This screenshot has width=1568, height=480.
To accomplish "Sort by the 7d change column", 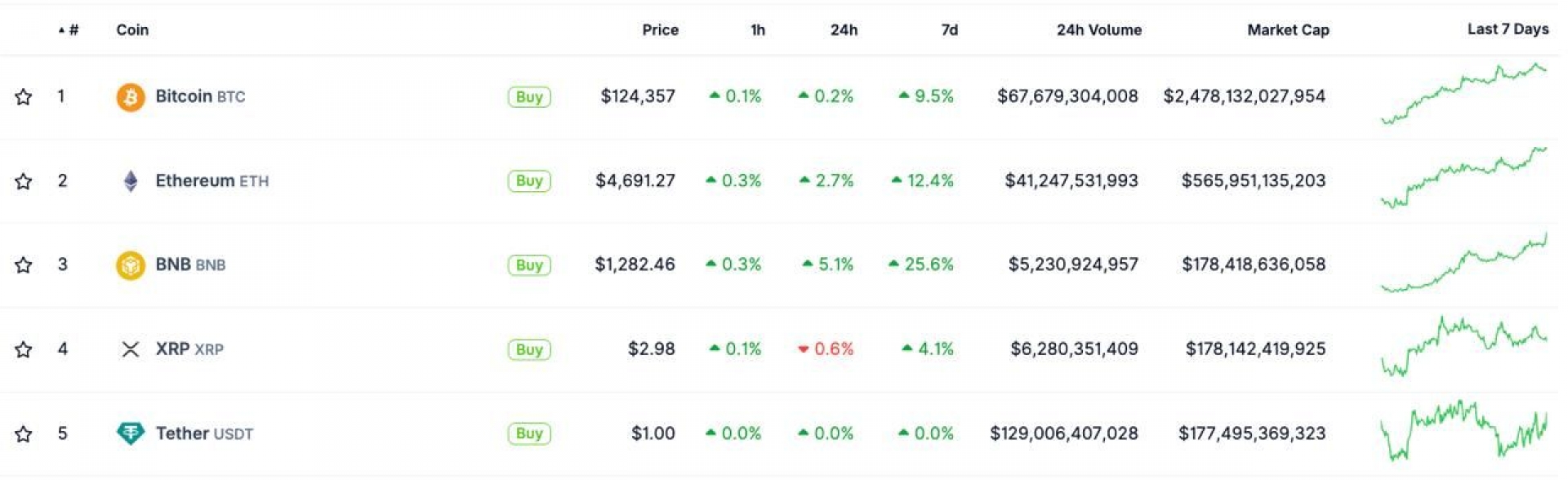I will 949,30.
